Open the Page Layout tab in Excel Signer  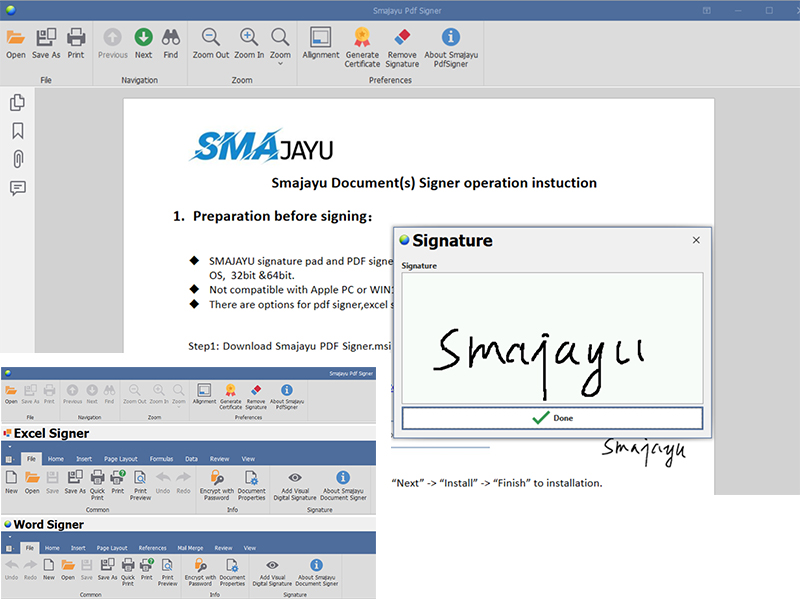point(120,459)
